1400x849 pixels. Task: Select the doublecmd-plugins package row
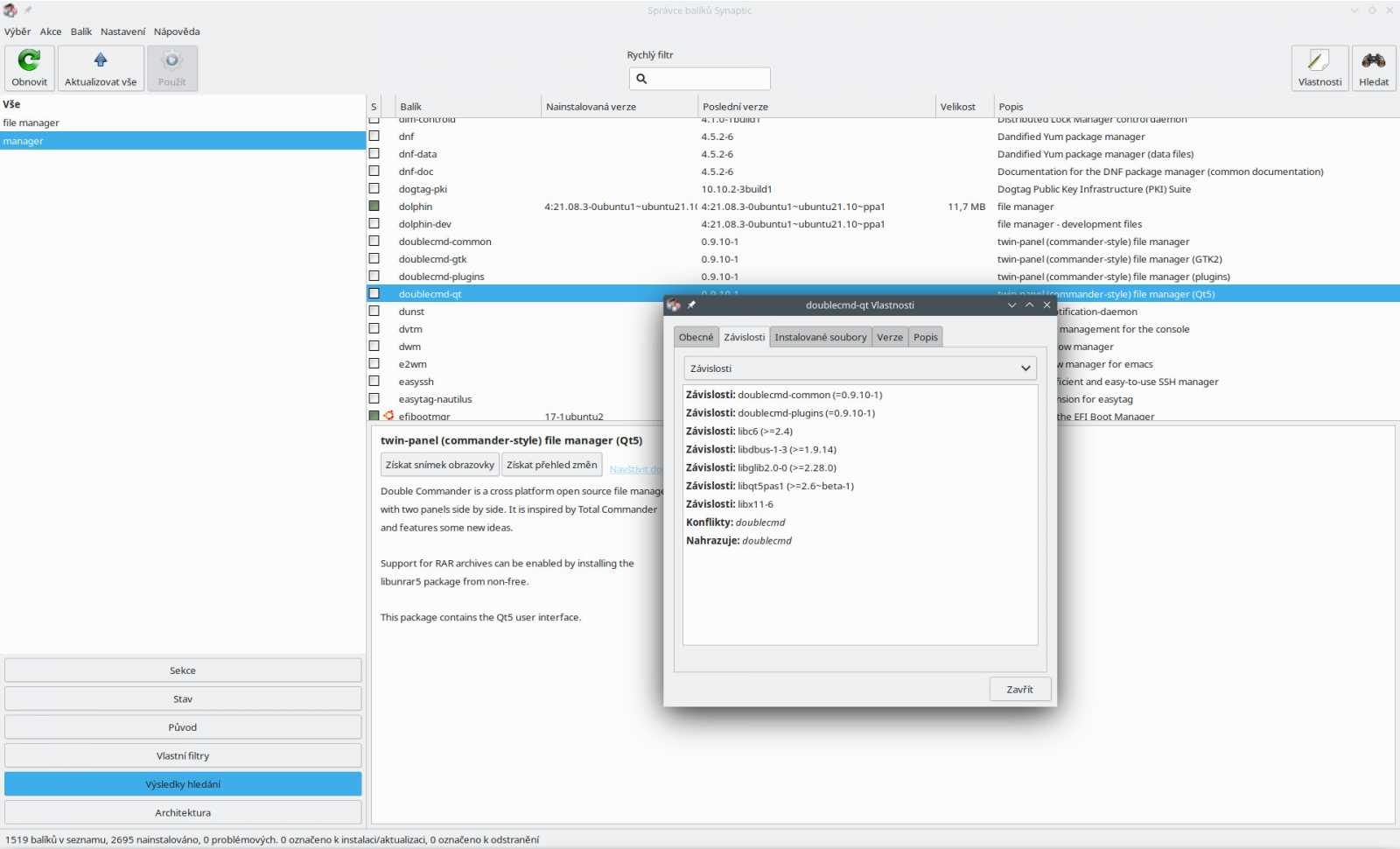(883, 277)
